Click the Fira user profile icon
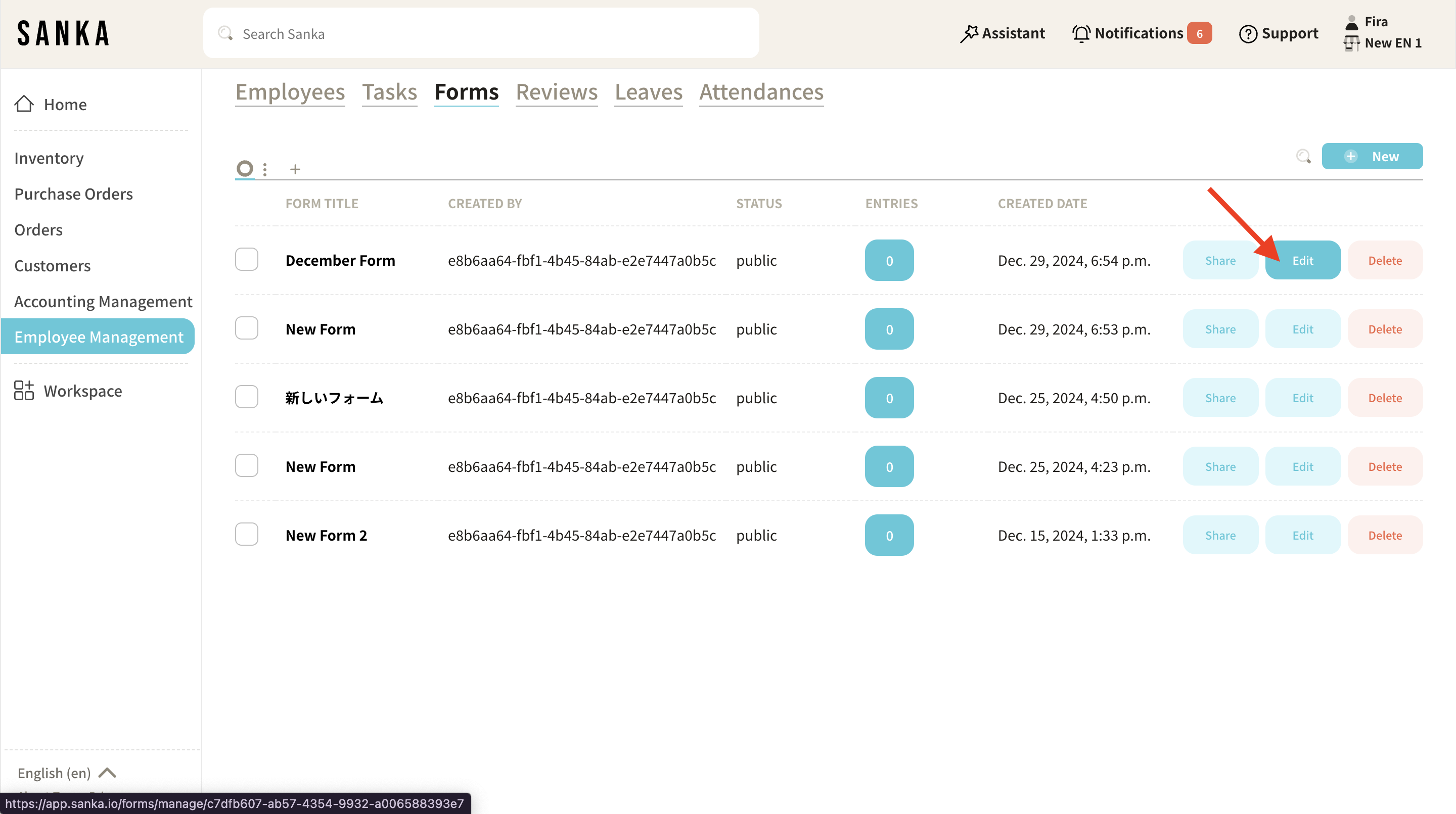1456x814 pixels. click(x=1351, y=22)
